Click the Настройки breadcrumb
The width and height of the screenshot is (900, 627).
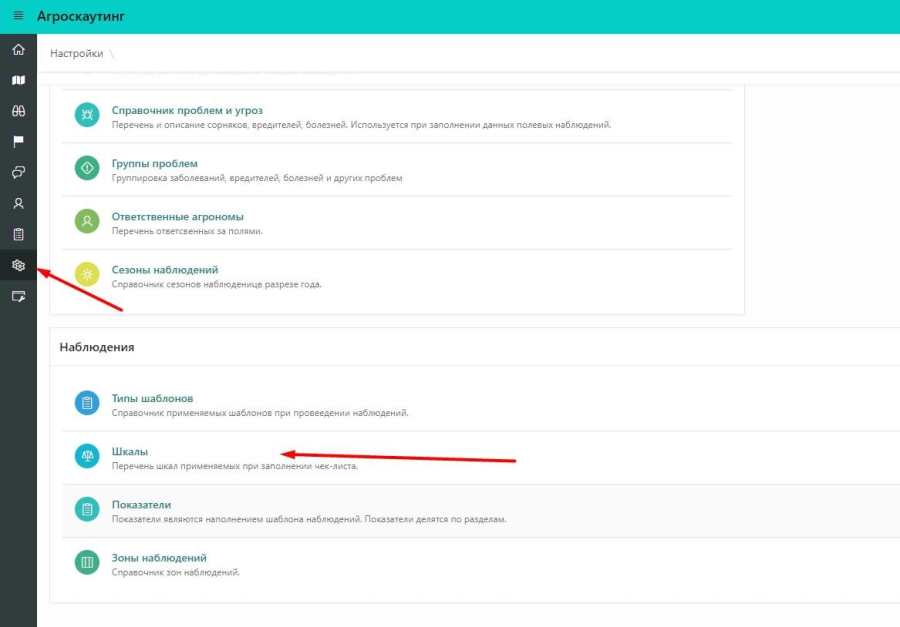[76, 53]
